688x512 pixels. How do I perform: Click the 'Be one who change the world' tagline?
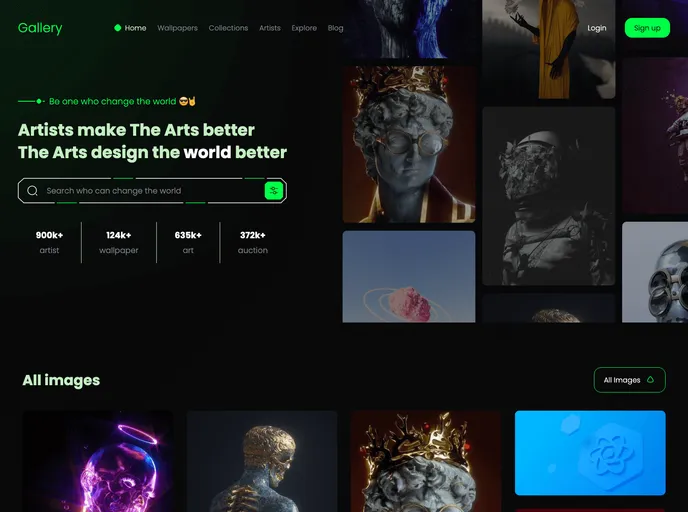(x=122, y=101)
